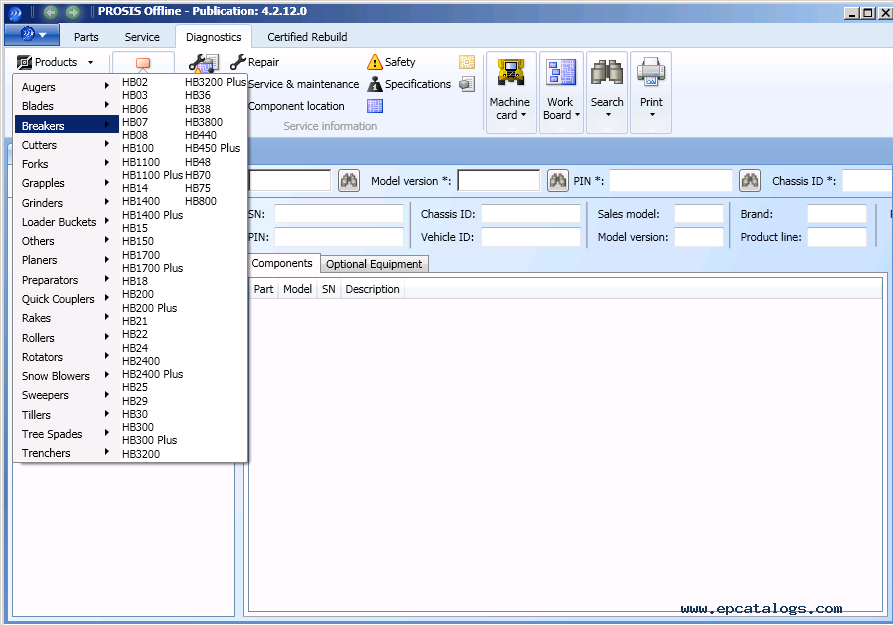This screenshot has height=625, width=893.
Task: Expand the Forks submenu
Action: click(x=67, y=164)
